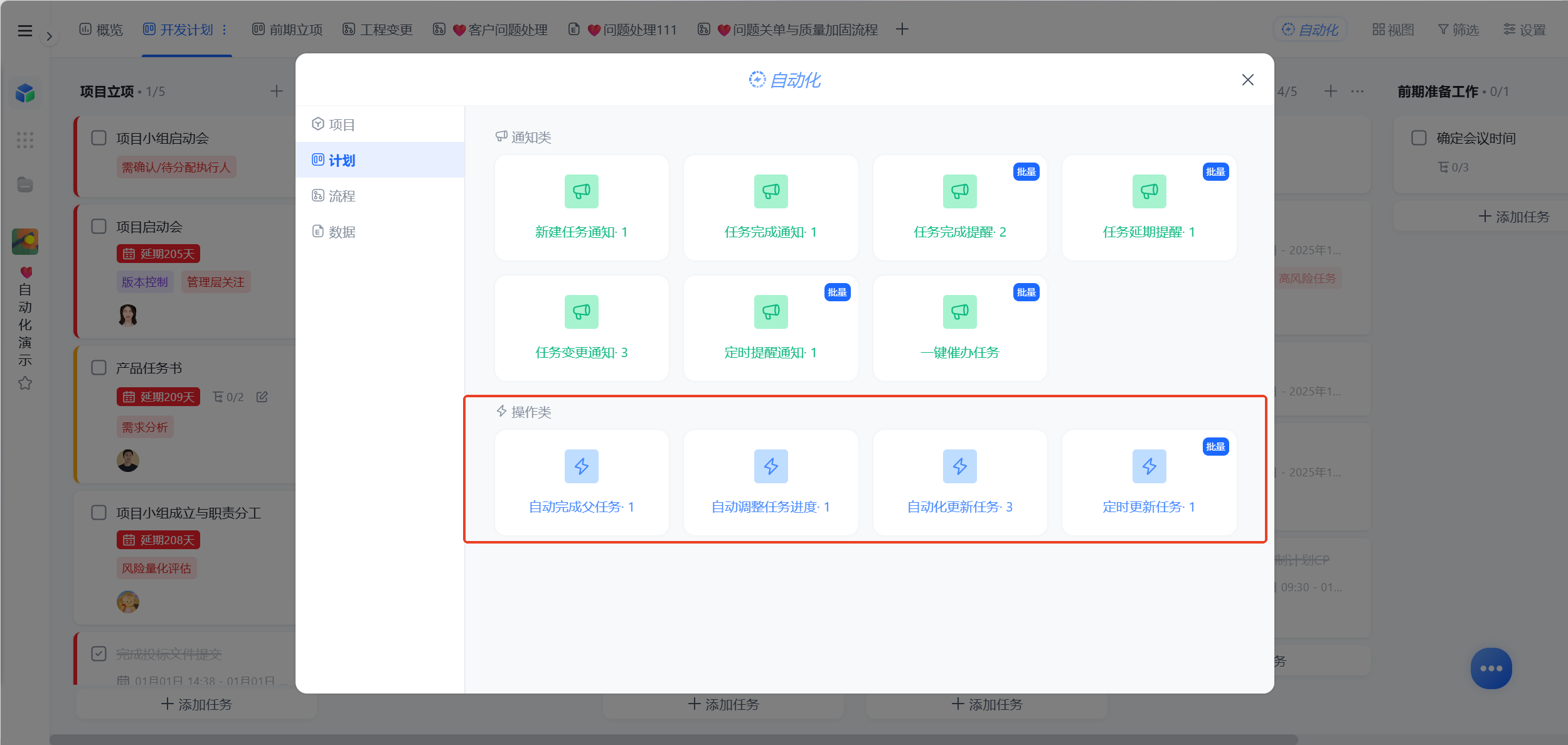
Task: Open more options menu of 4/5 column
Action: click(1357, 92)
